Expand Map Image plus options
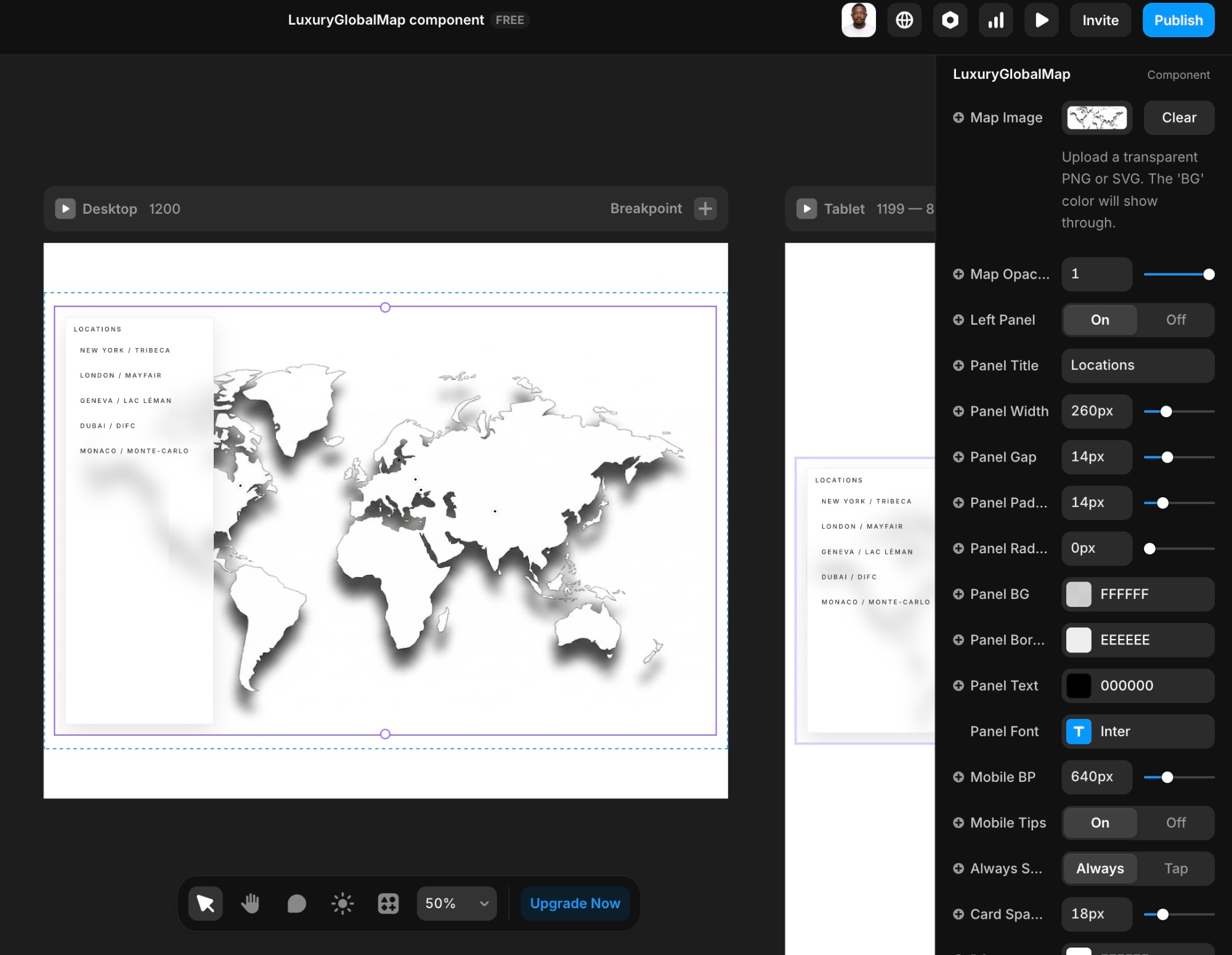This screenshot has height=955, width=1232. [x=958, y=118]
